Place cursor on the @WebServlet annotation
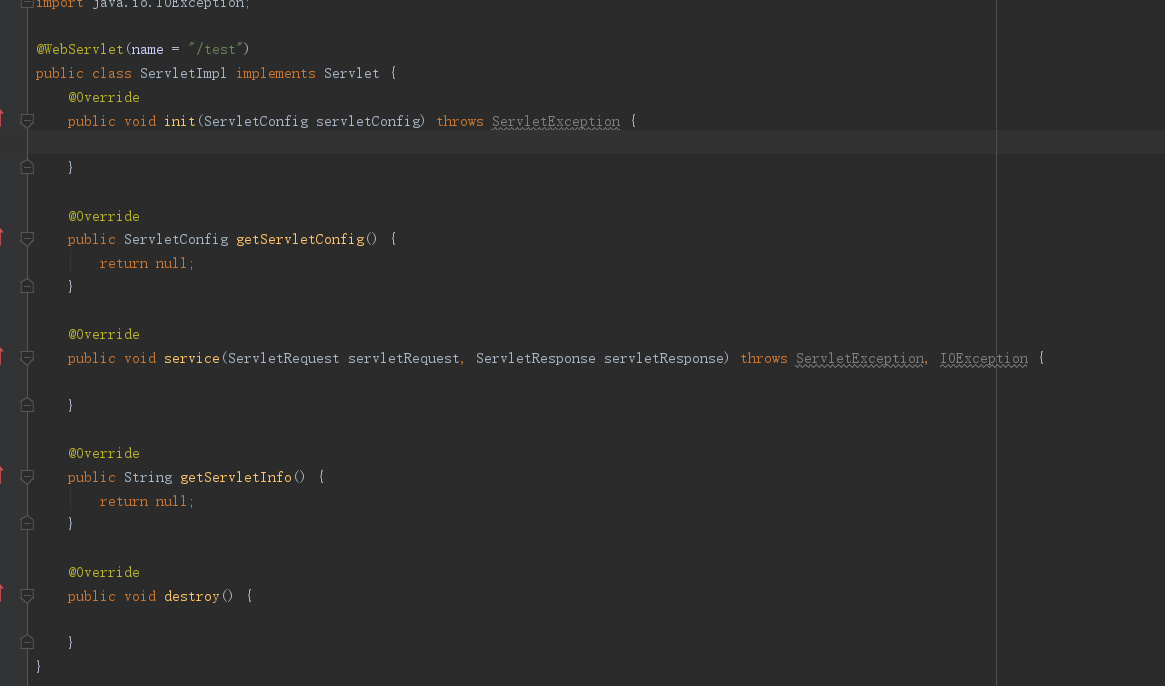1165x686 pixels. [x=79, y=48]
